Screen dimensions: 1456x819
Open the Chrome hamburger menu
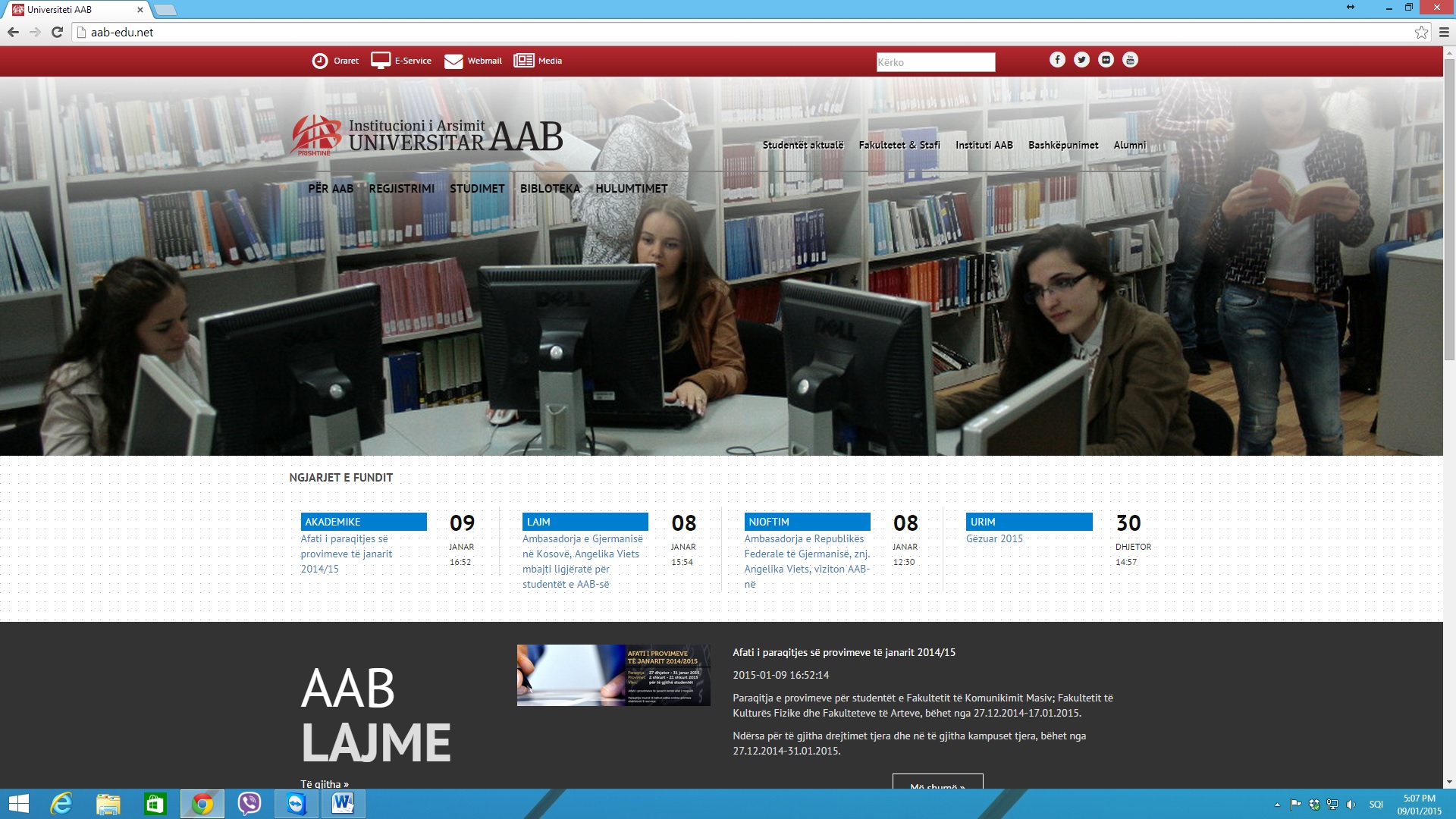tap(1444, 32)
